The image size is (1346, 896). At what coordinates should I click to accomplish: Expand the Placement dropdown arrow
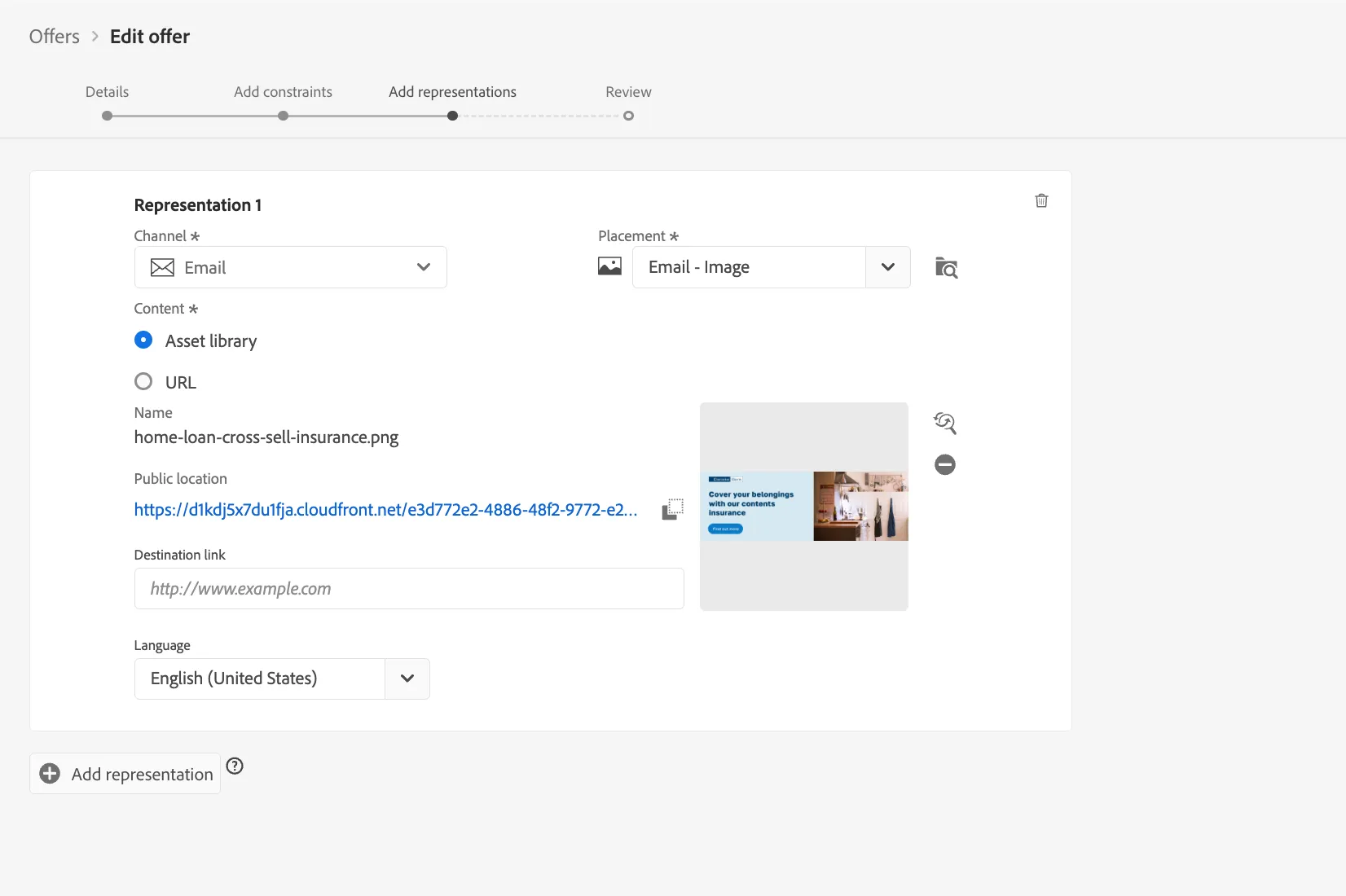click(x=888, y=267)
